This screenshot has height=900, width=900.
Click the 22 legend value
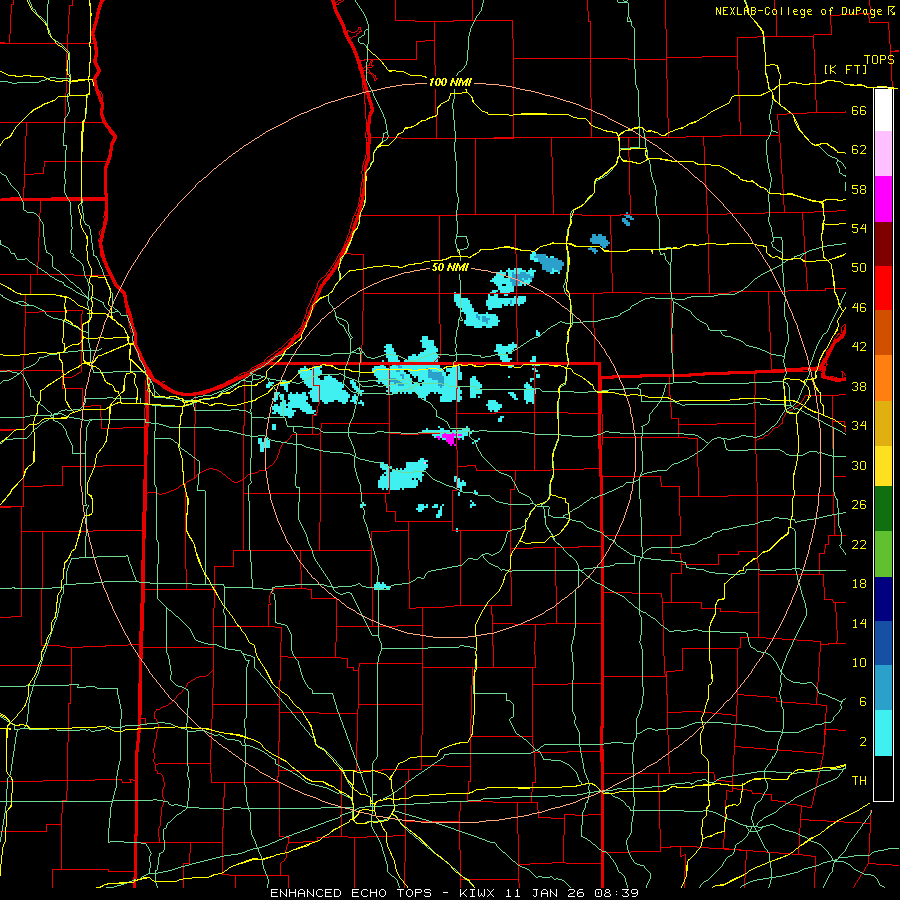point(859,544)
